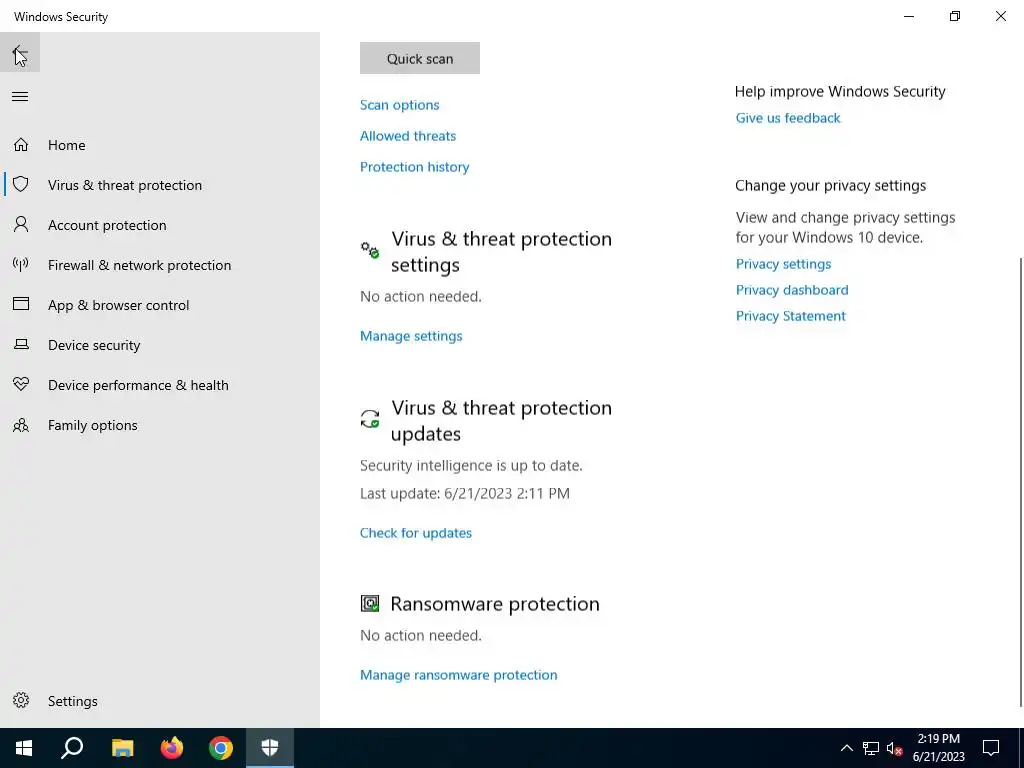The height and width of the screenshot is (768, 1024).
Task: Start a Quick scan
Action: pyautogui.click(x=420, y=58)
